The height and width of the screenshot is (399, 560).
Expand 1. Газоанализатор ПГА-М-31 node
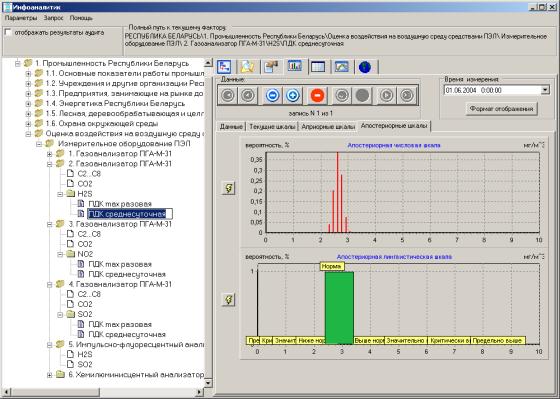click(x=50, y=154)
